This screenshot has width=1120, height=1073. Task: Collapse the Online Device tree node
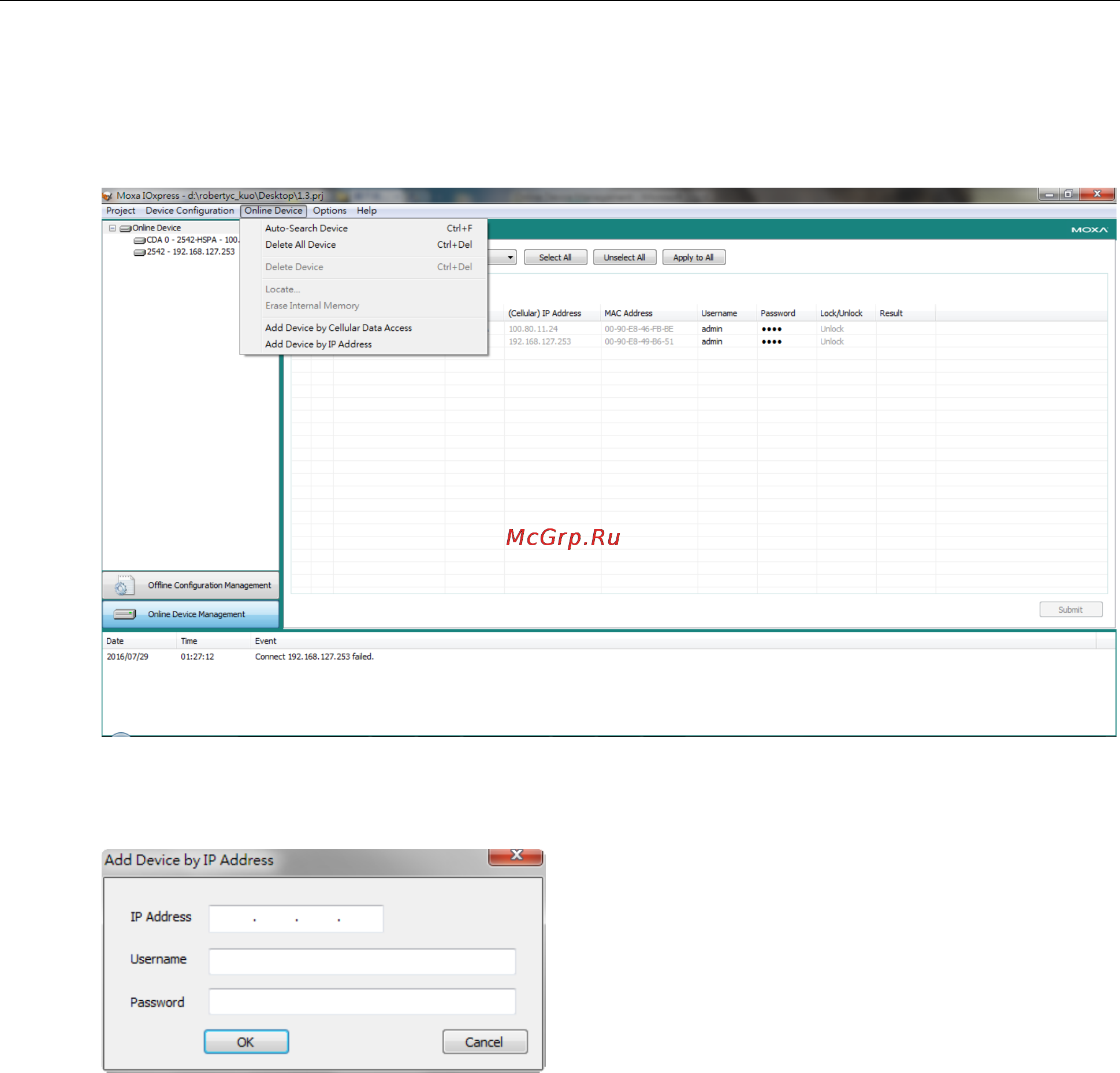[x=113, y=228]
